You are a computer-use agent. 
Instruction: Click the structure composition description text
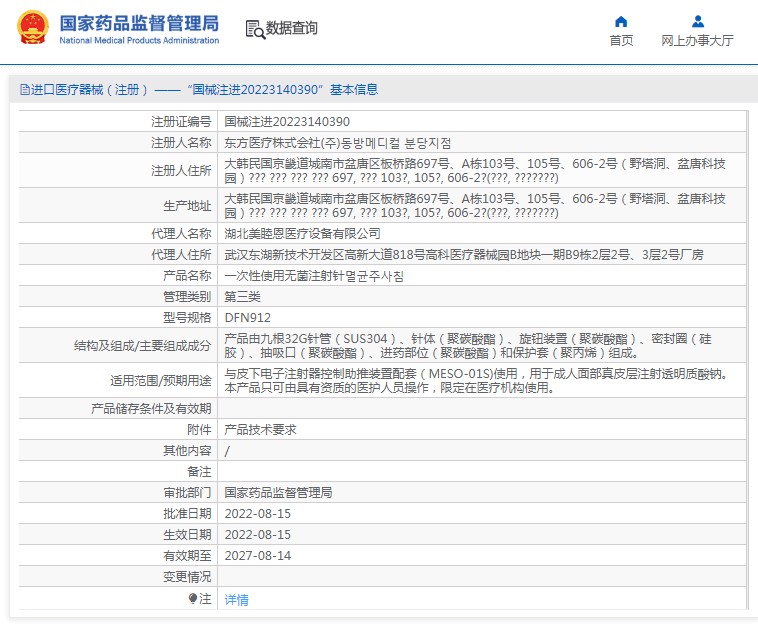pos(468,346)
